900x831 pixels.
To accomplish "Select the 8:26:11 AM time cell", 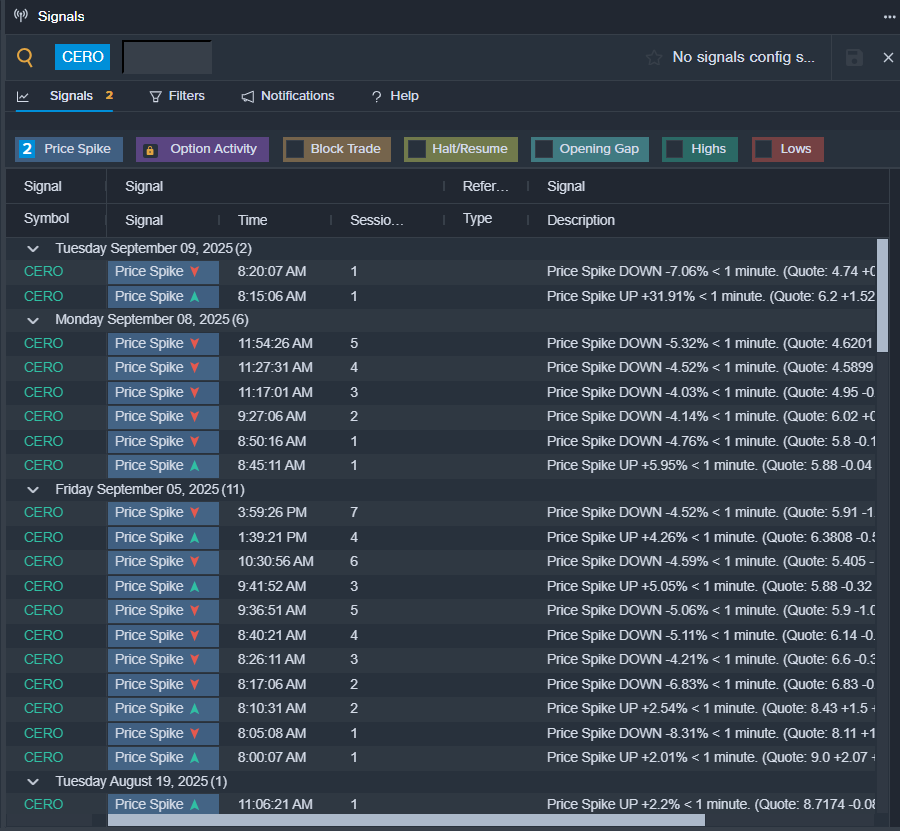I will [x=271, y=659].
